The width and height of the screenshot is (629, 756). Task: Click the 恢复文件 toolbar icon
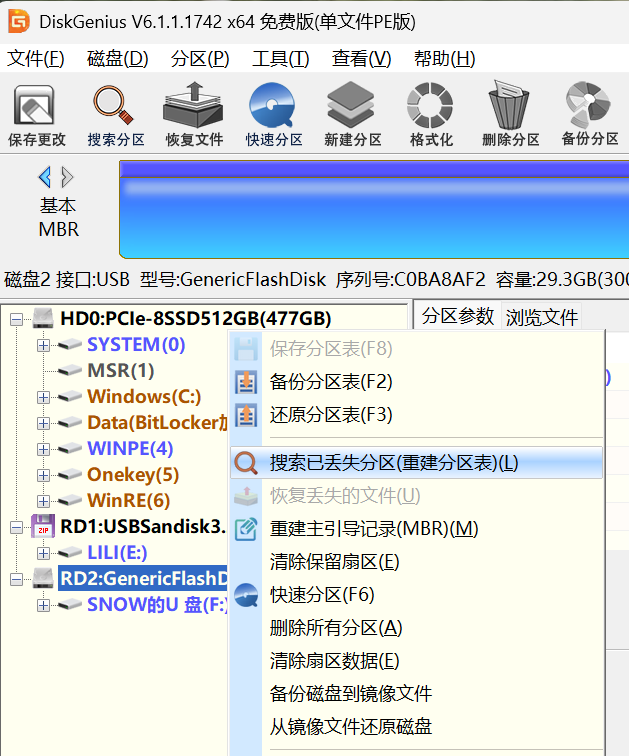(x=193, y=106)
